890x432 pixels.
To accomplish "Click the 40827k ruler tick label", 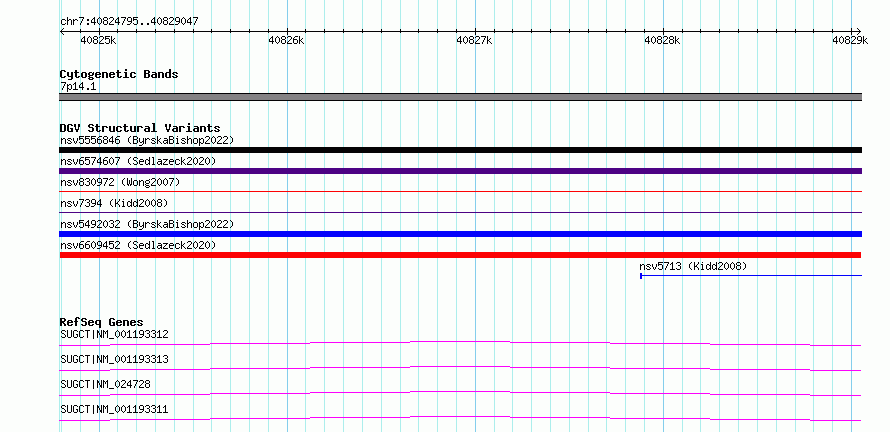I will 475,40.
